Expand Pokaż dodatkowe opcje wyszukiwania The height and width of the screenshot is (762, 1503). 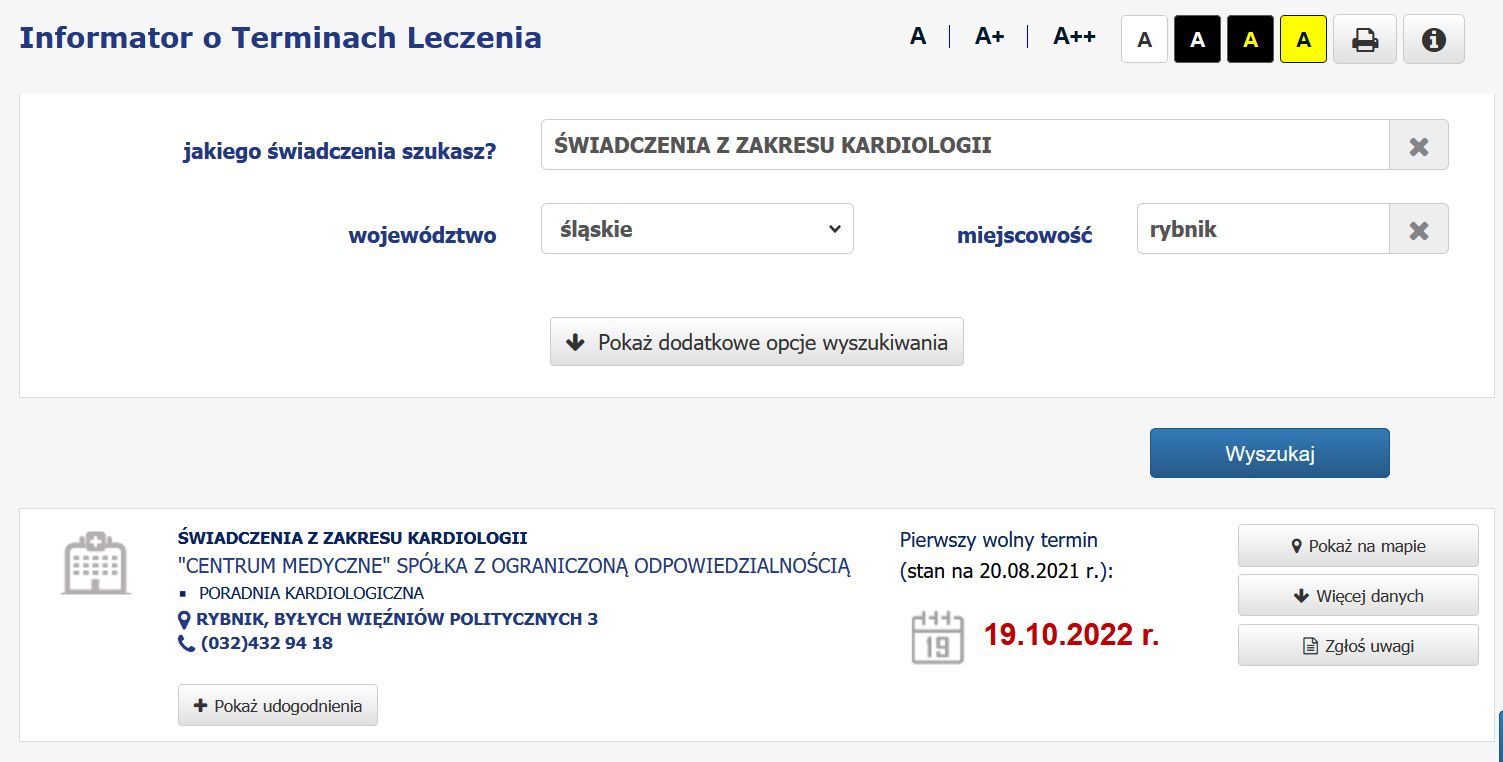757,342
